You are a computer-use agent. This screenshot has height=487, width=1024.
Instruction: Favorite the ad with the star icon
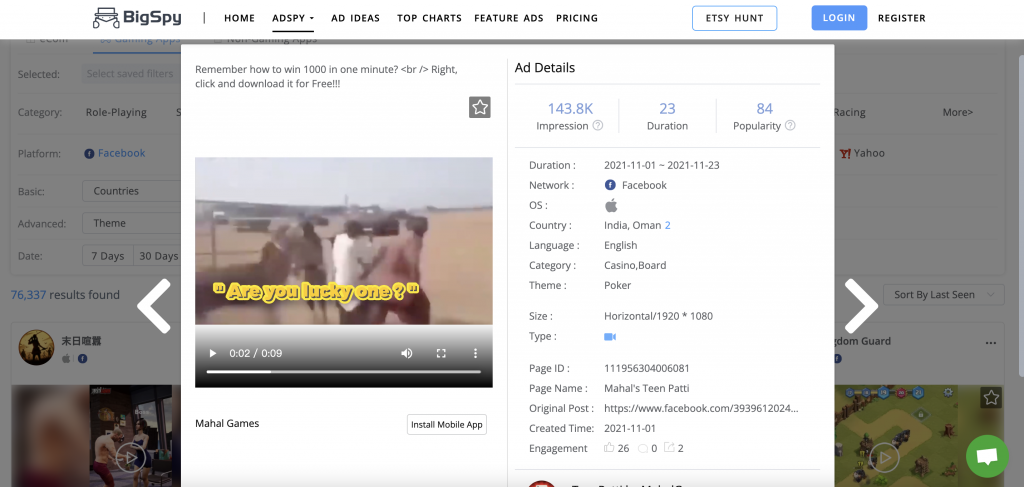click(x=480, y=108)
